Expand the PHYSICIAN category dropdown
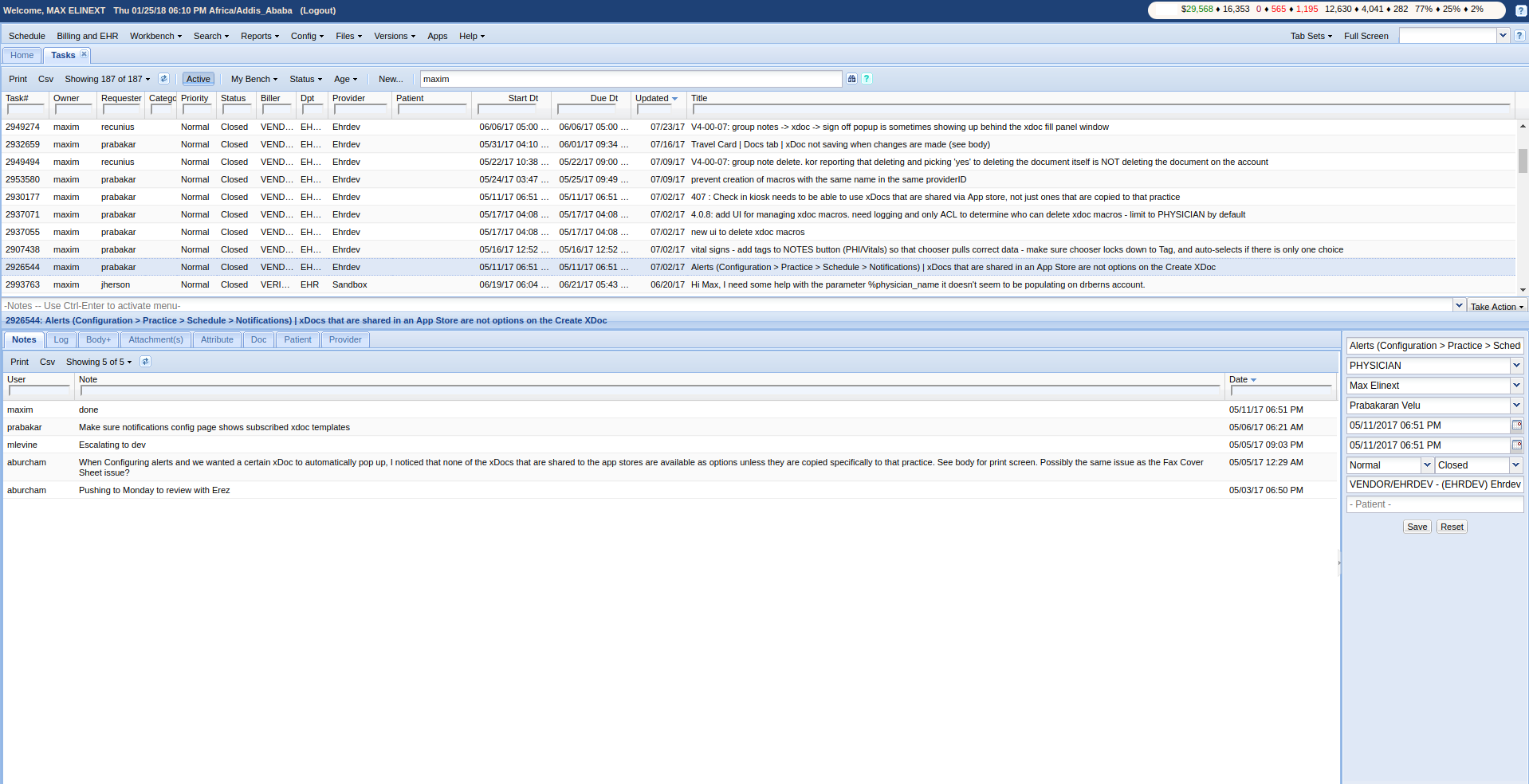 [x=1516, y=366]
